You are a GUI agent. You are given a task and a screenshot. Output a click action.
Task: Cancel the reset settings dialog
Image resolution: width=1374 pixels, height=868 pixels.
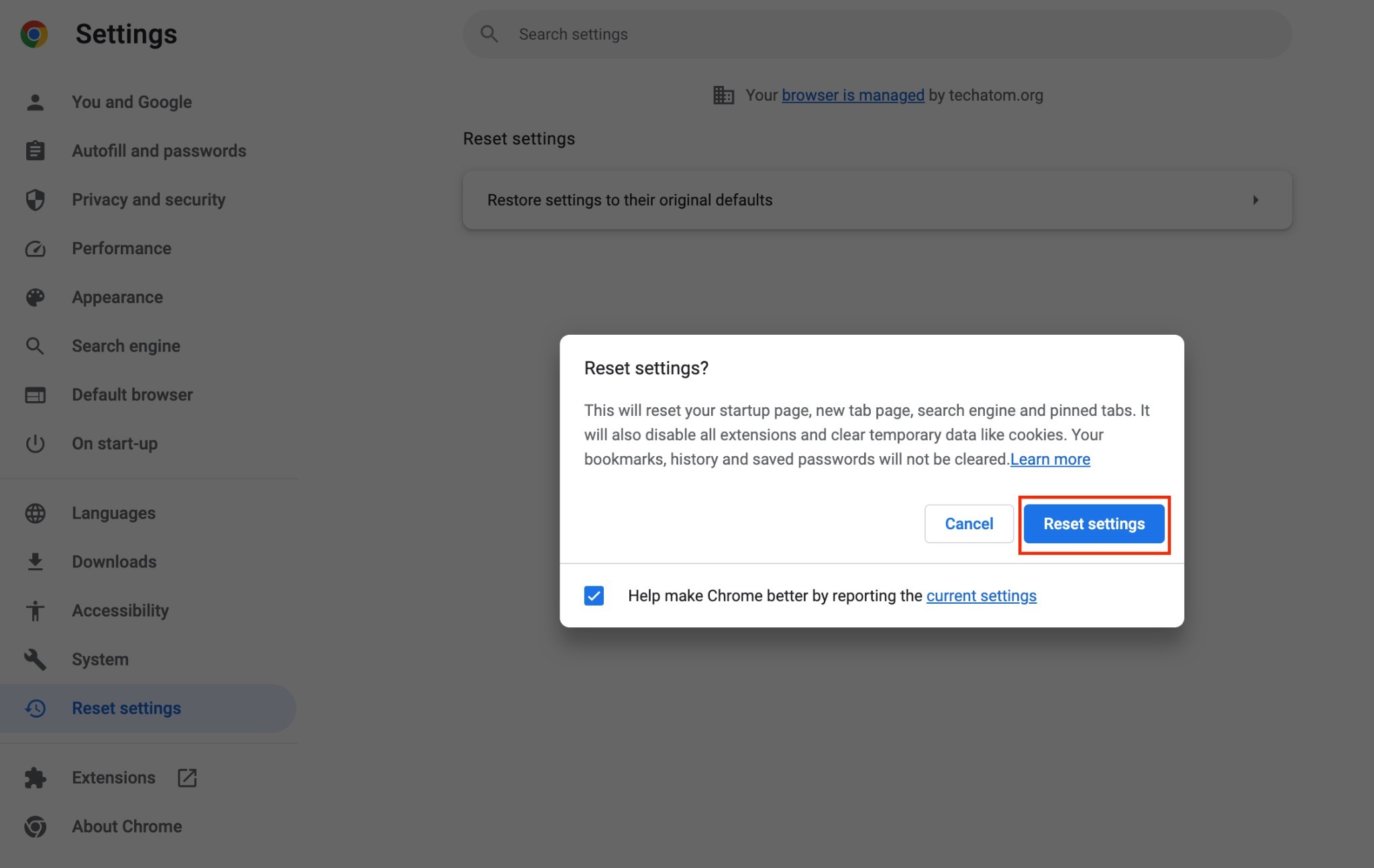pos(969,524)
